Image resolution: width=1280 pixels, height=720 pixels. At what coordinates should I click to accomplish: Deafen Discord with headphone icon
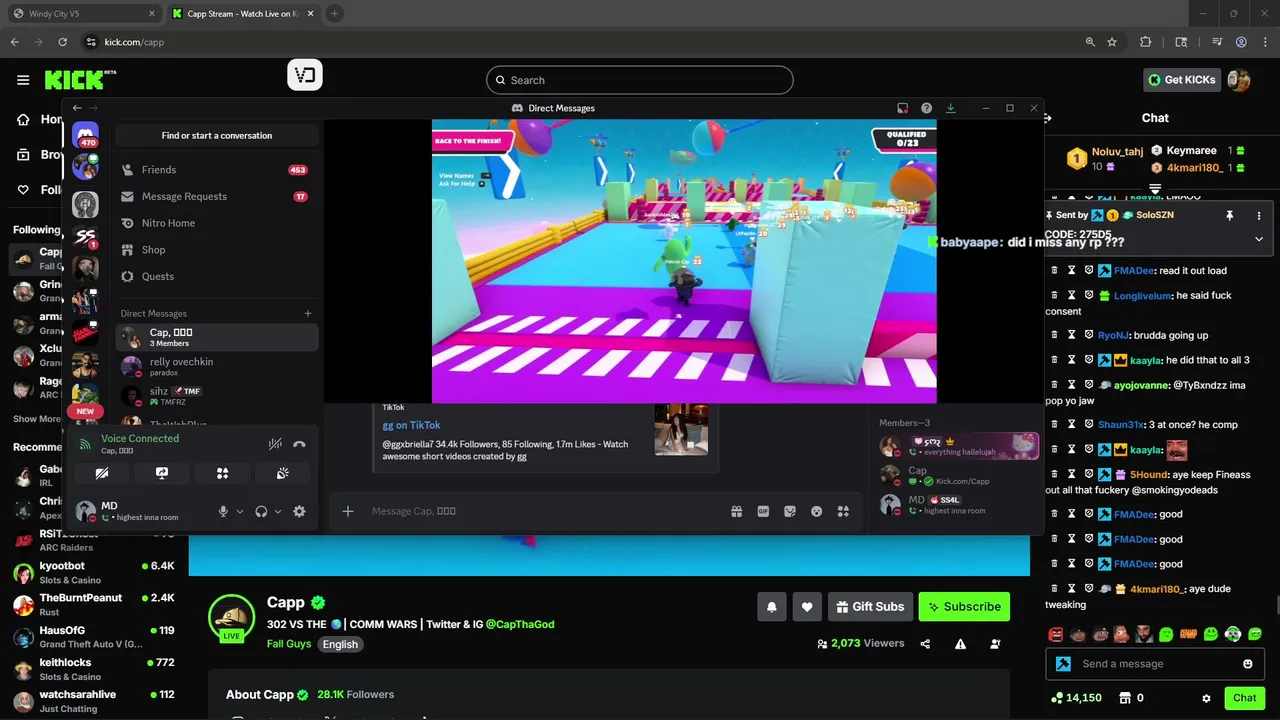click(x=261, y=511)
